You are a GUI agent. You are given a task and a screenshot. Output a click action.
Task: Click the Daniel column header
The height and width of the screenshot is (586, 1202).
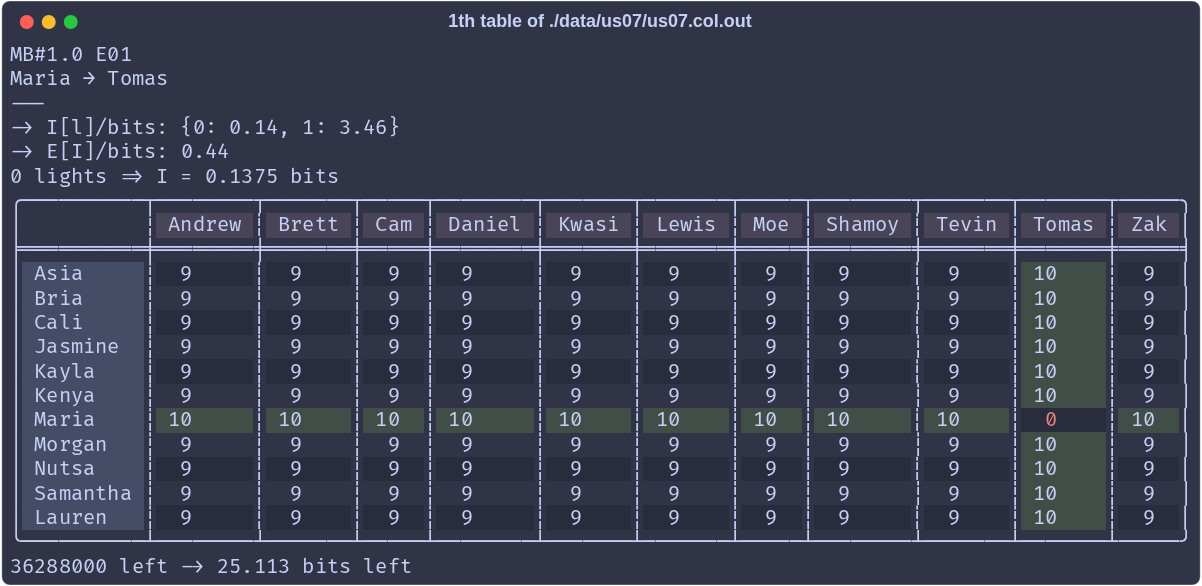click(484, 224)
